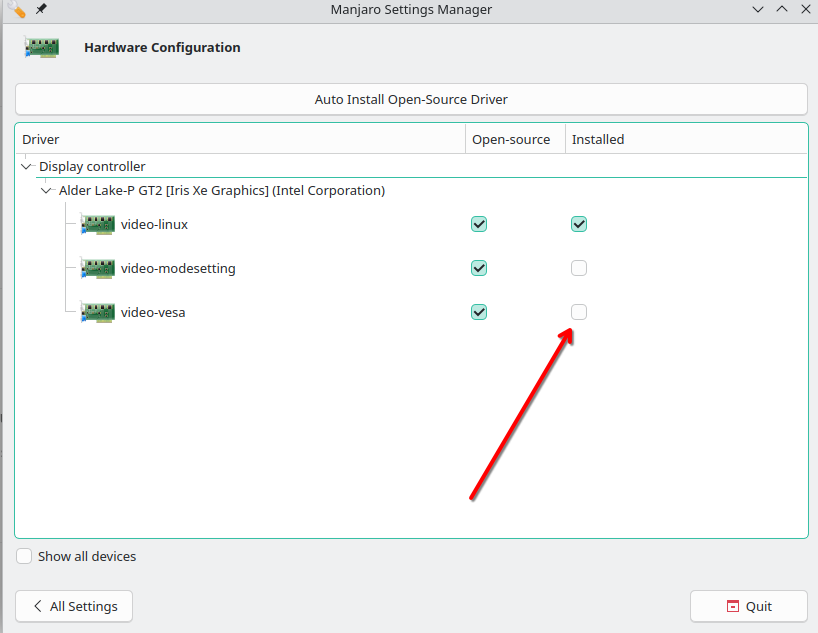Image resolution: width=818 pixels, height=633 pixels.
Task: Quit the Manjaro Settings Manager
Action: (749, 606)
